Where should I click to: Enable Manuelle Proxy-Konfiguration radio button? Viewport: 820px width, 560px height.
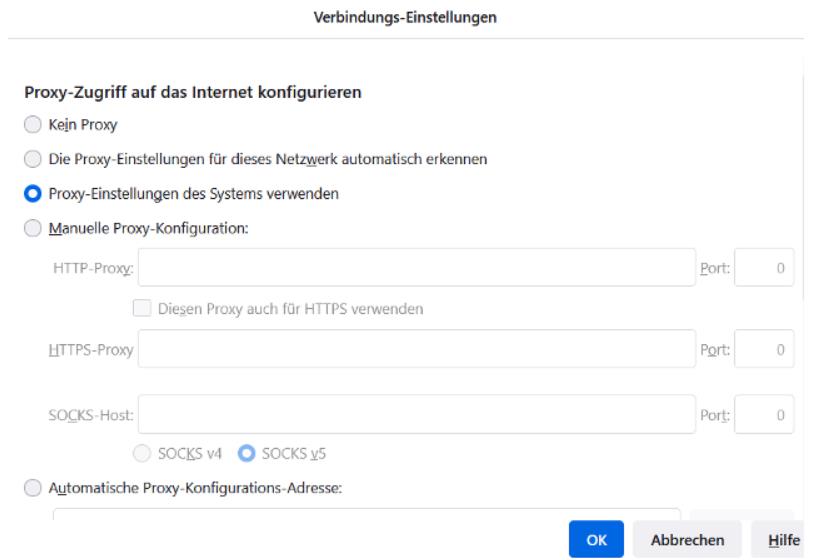(32, 228)
